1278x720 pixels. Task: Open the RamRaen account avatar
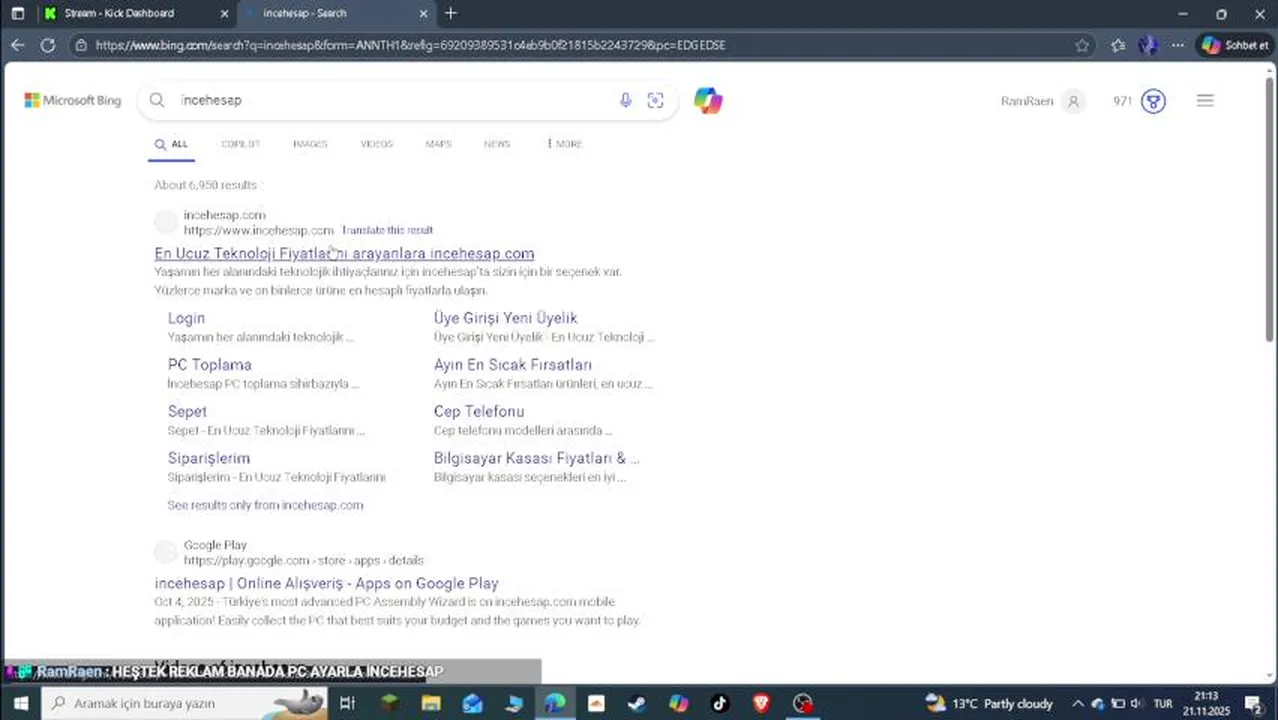pos(1073,101)
